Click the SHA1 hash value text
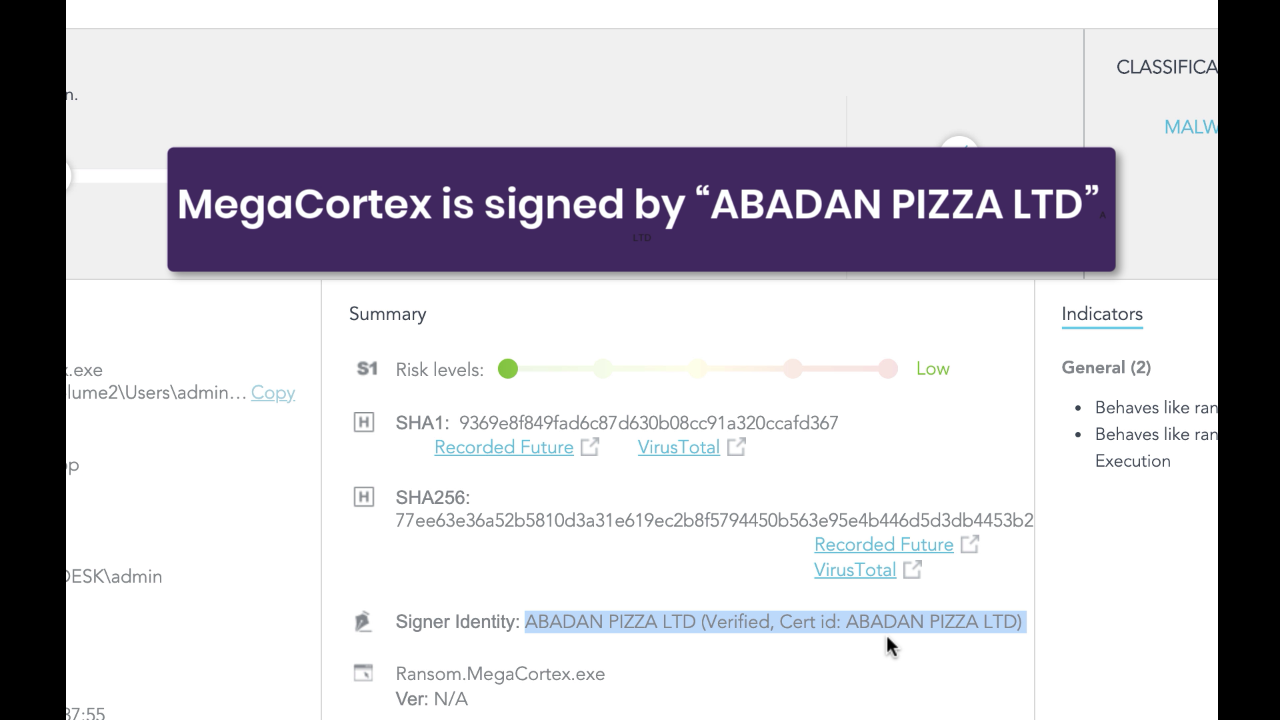This screenshot has height=720, width=1280. coord(648,423)
